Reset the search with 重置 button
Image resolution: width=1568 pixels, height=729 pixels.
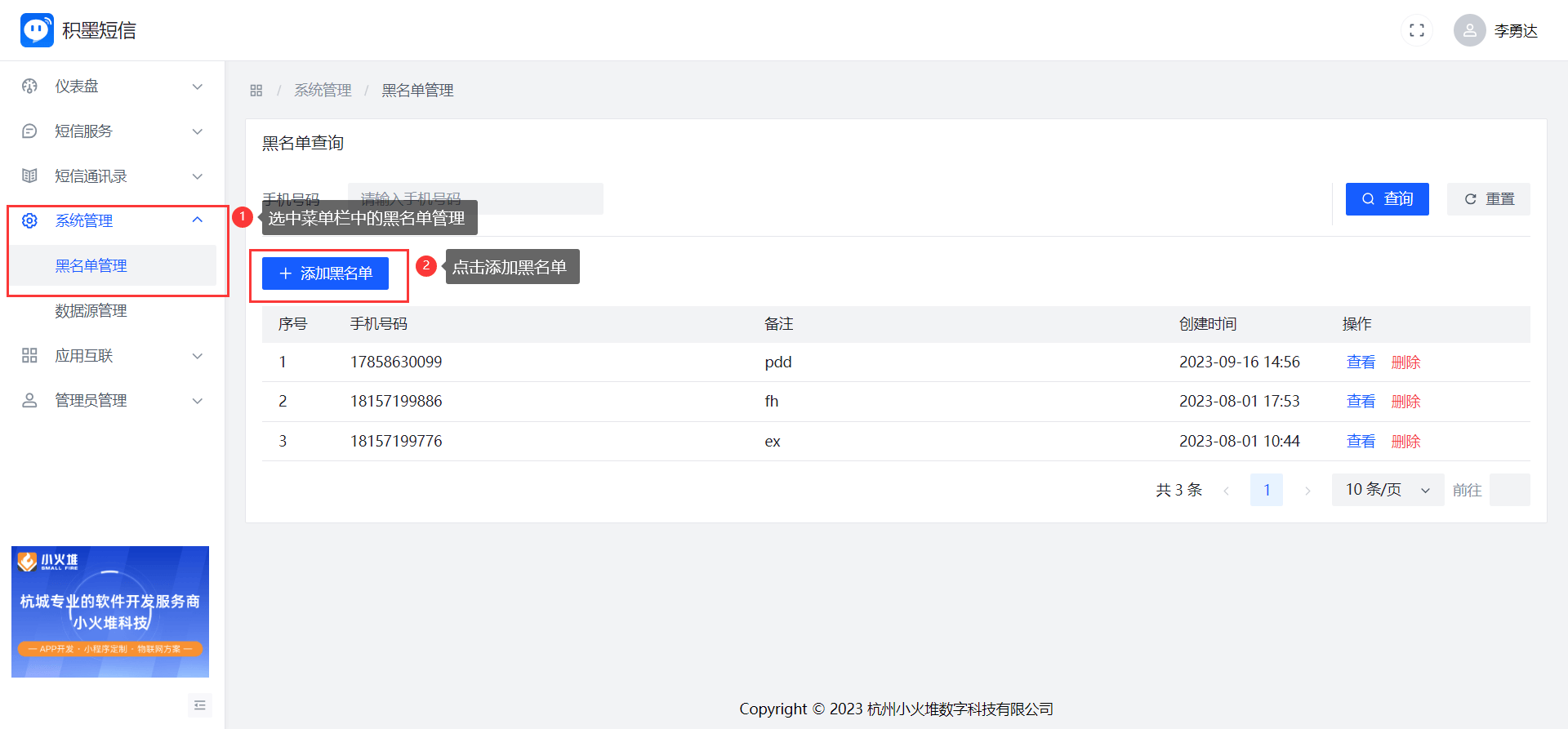click(1488, 199)
